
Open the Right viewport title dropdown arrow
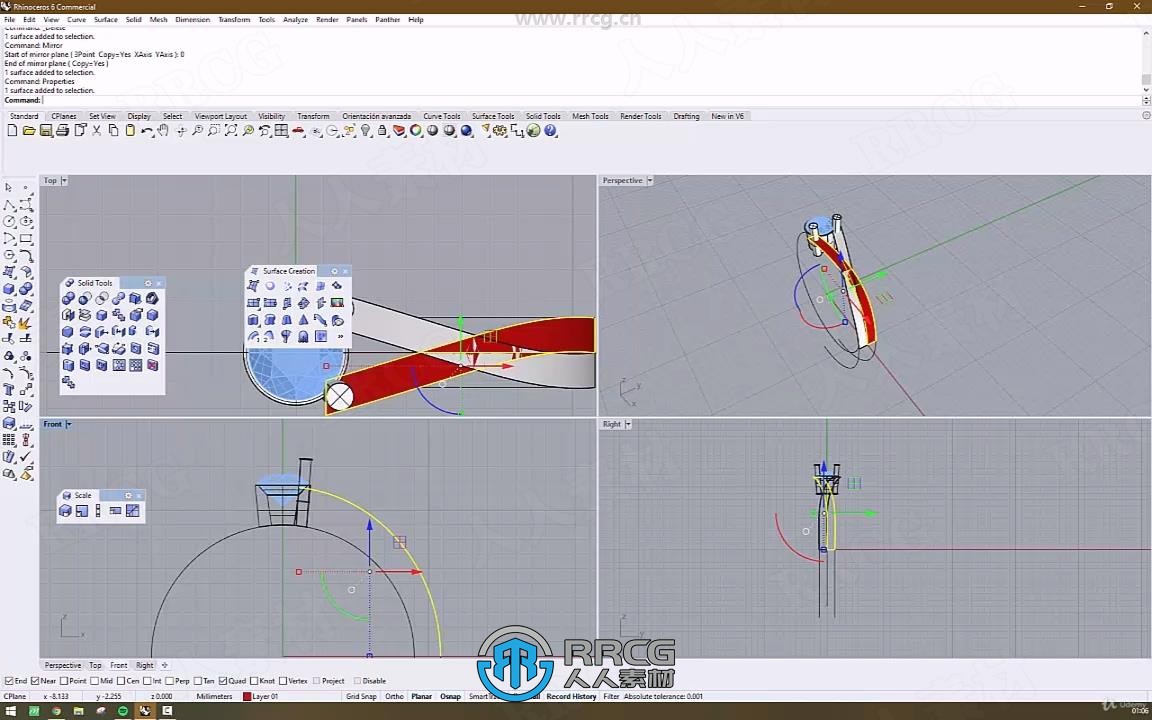[628, 425]
